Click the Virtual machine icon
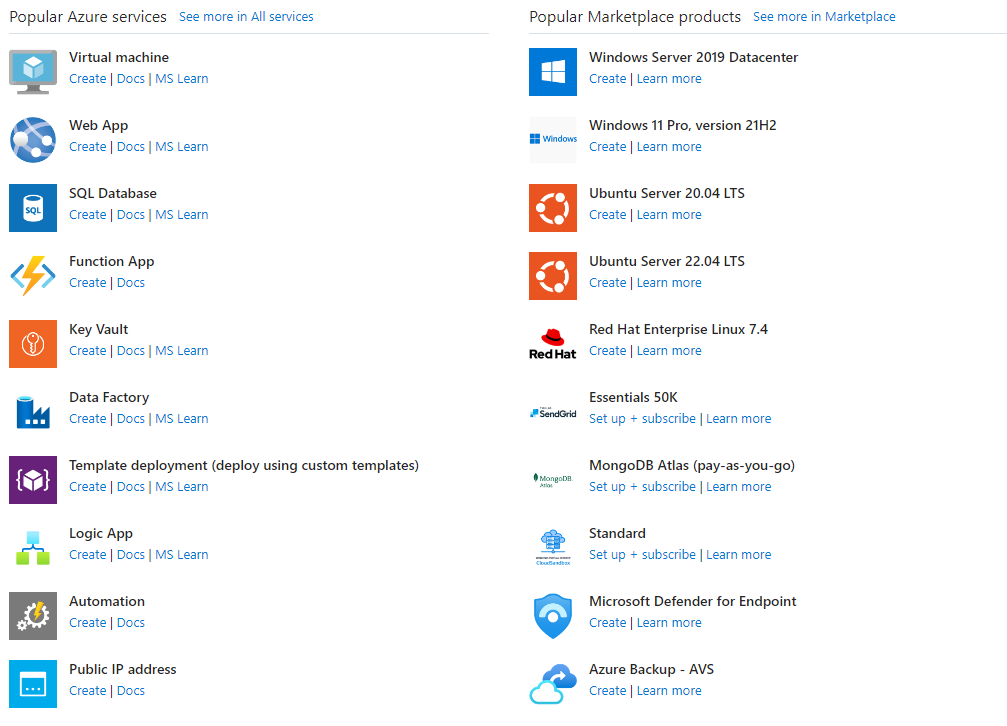This screenshot has height=726, width=1007. 33,71
